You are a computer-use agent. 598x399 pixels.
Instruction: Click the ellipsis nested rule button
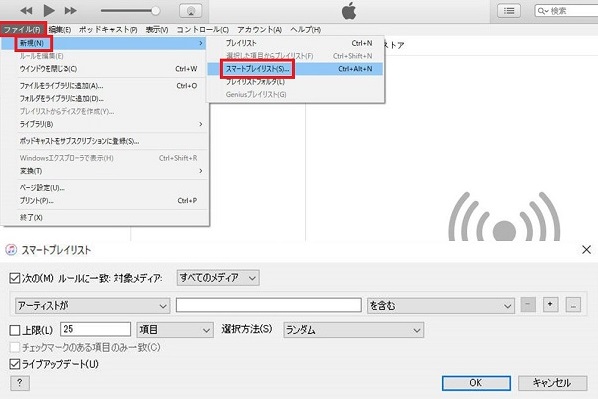point(573,305)
